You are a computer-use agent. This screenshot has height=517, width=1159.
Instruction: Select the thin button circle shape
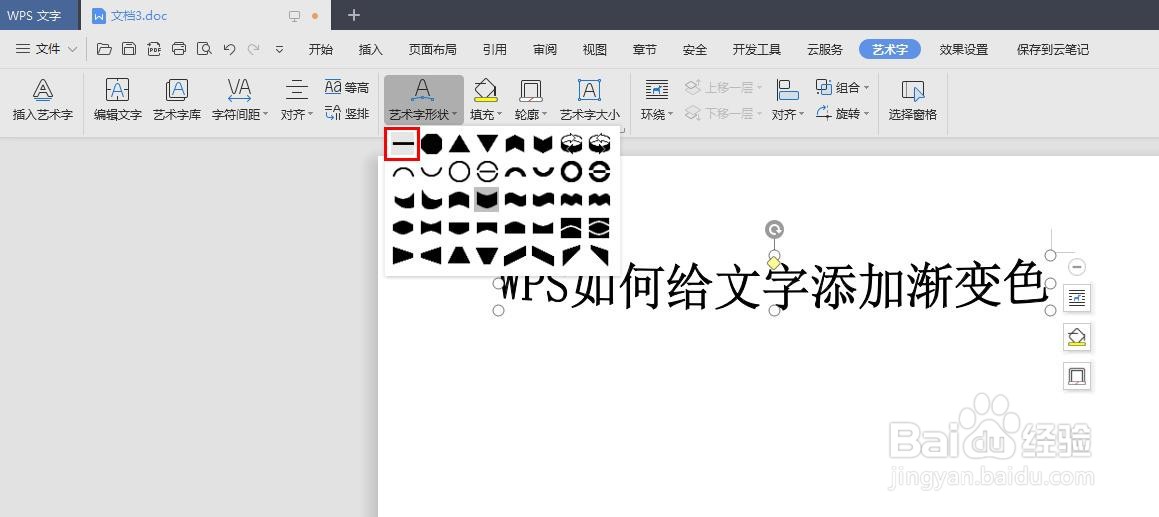tap(487, 172)
